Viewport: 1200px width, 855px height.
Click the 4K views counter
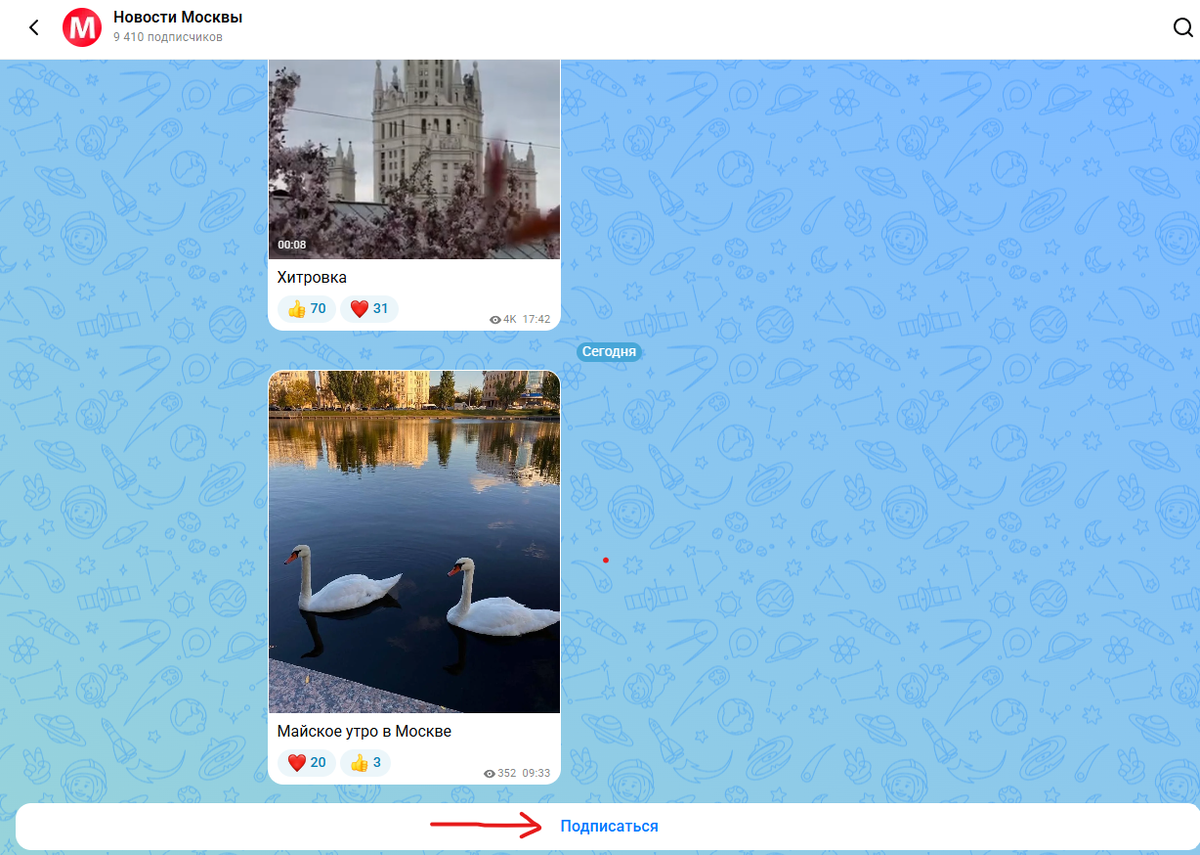503,319
